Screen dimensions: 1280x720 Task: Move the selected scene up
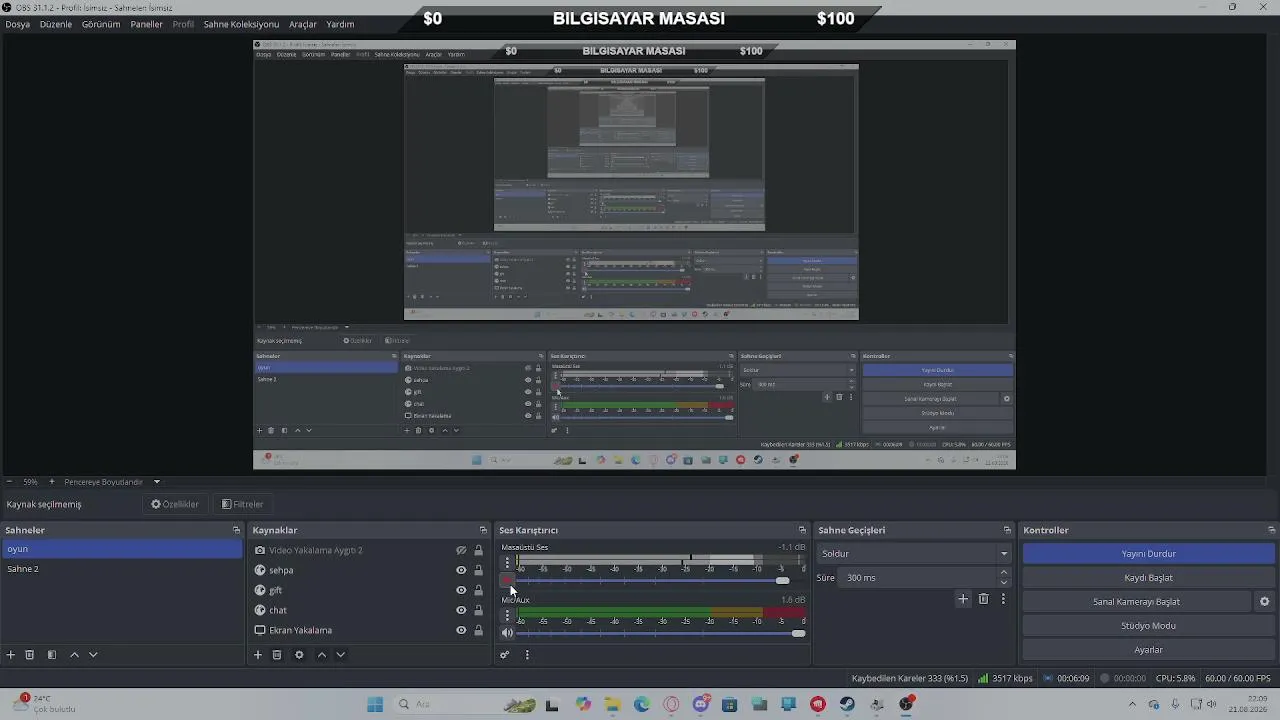[x=74, y=655]
